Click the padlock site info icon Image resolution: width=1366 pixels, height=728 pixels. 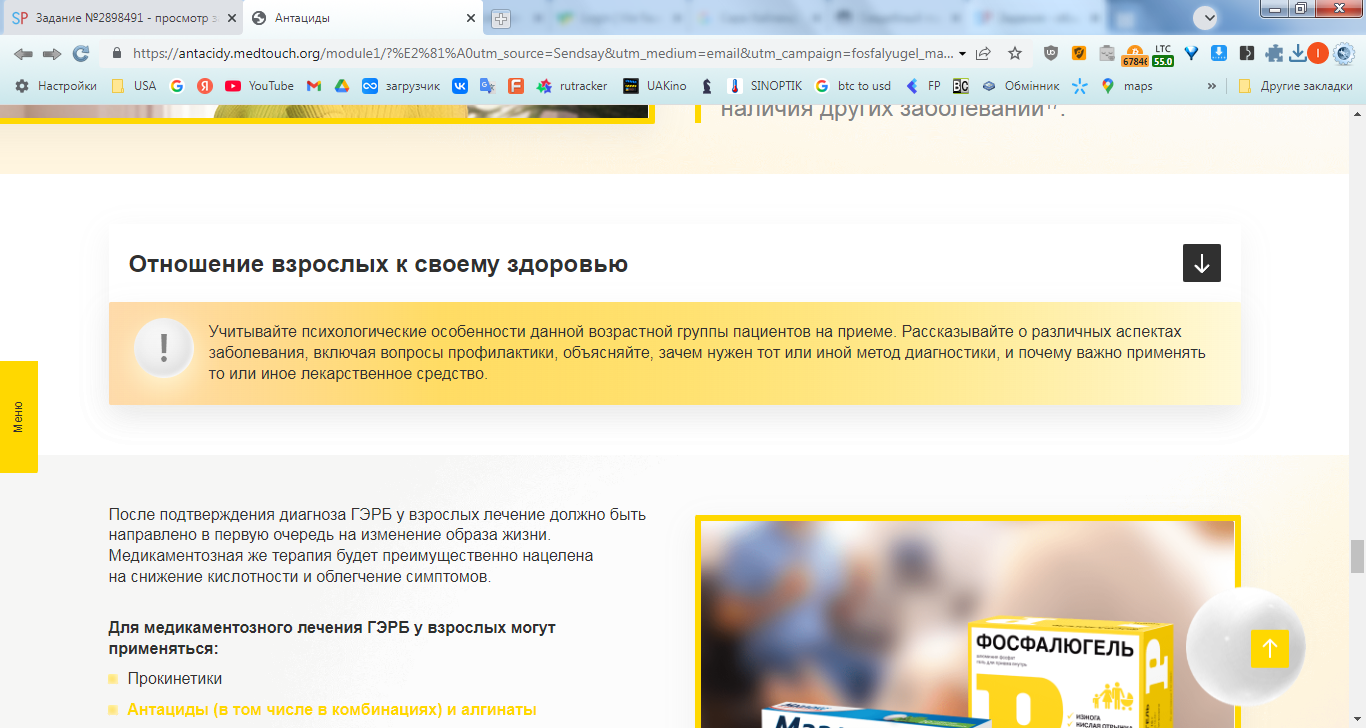[x=117, y=53]
